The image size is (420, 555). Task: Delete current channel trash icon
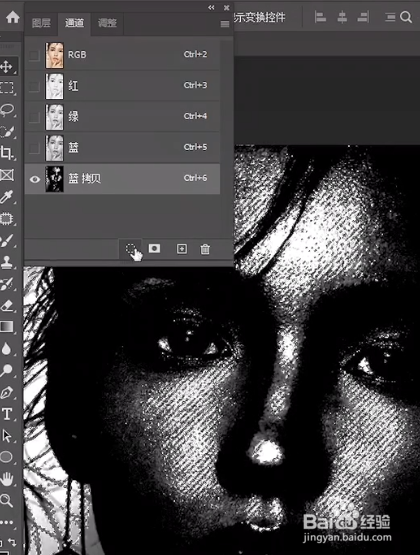point(205,249)
